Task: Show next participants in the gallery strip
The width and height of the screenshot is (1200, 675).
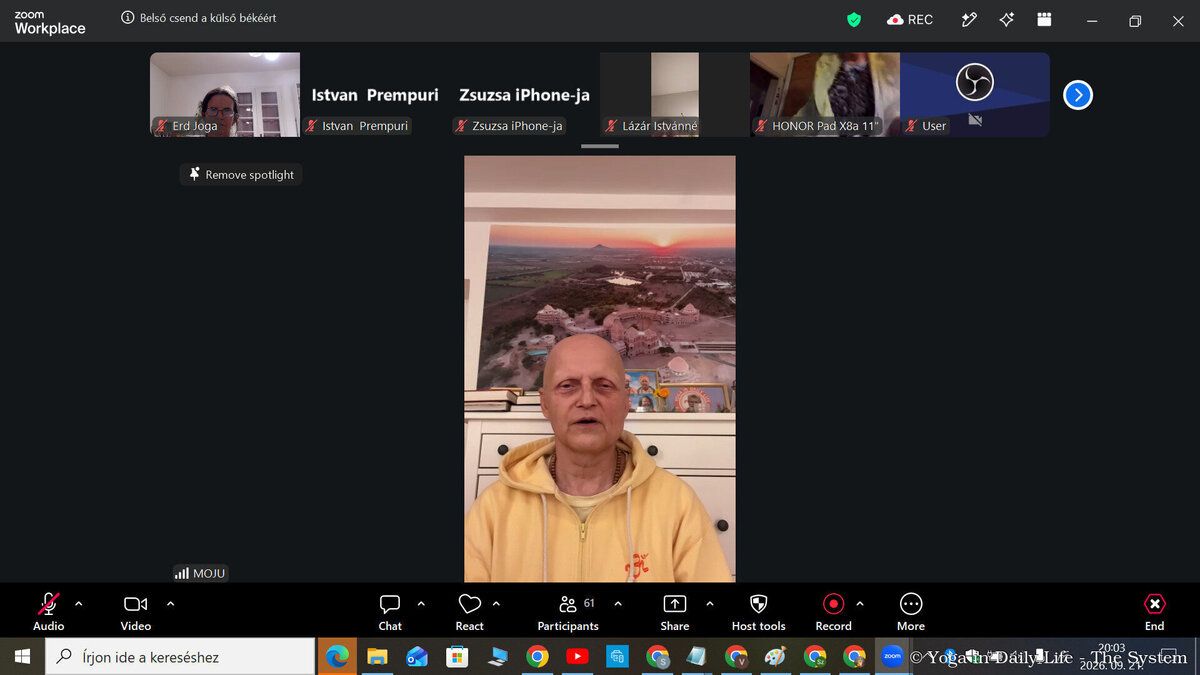Action: (x=1077, y=95)
